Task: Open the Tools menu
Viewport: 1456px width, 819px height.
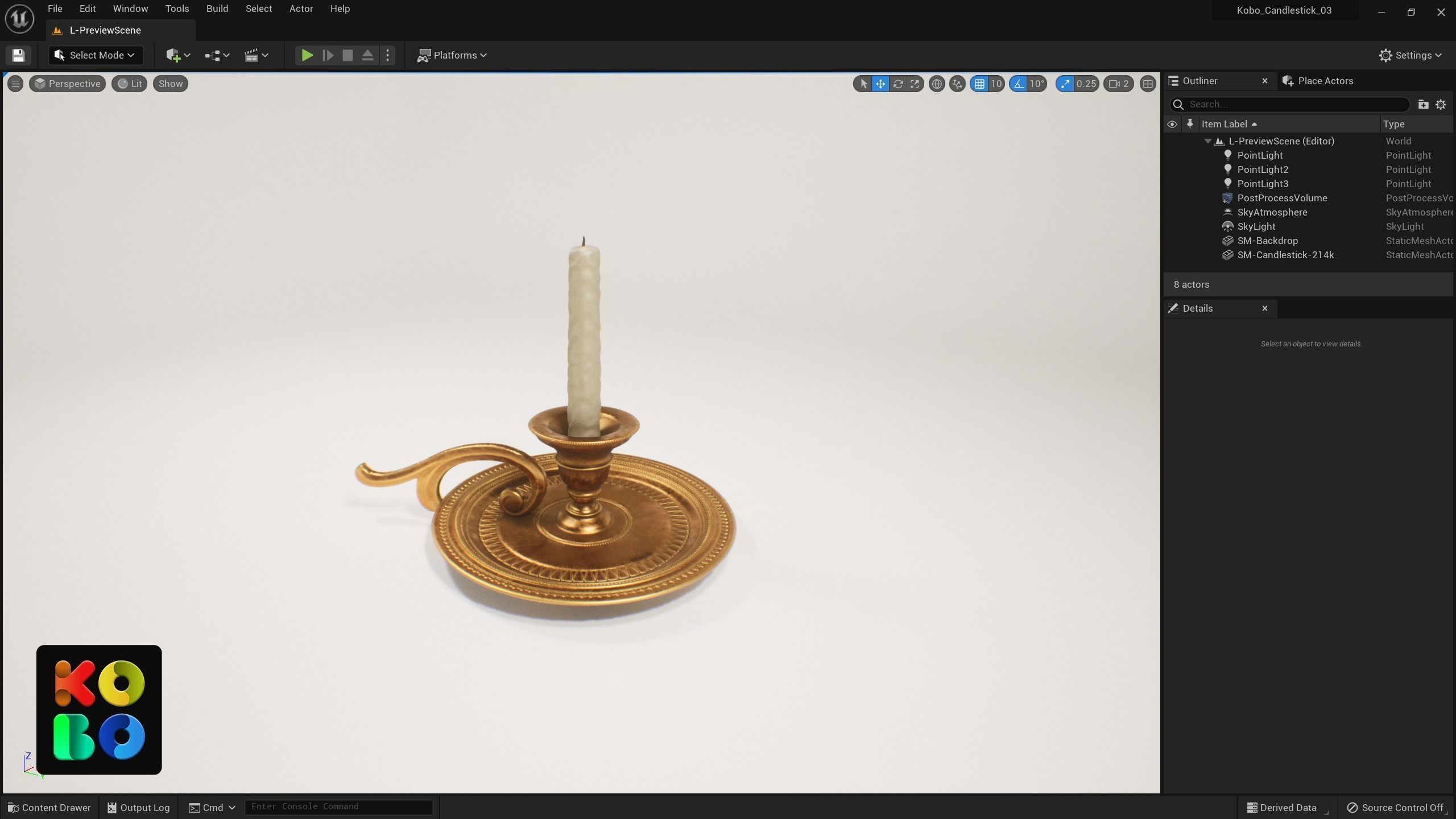Action: (x=177, y=9)
